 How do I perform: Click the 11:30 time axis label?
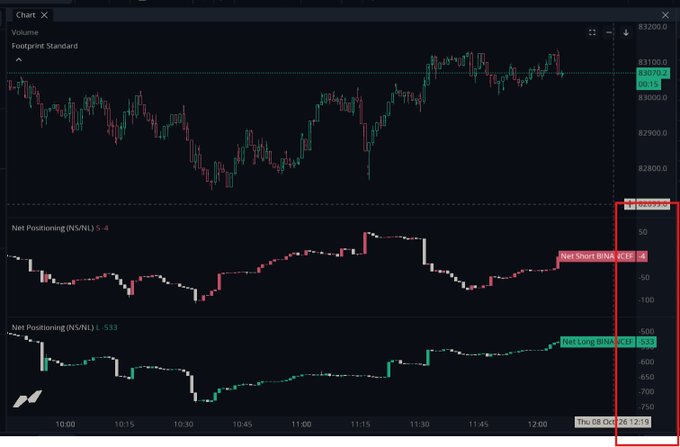click(419, 424)
